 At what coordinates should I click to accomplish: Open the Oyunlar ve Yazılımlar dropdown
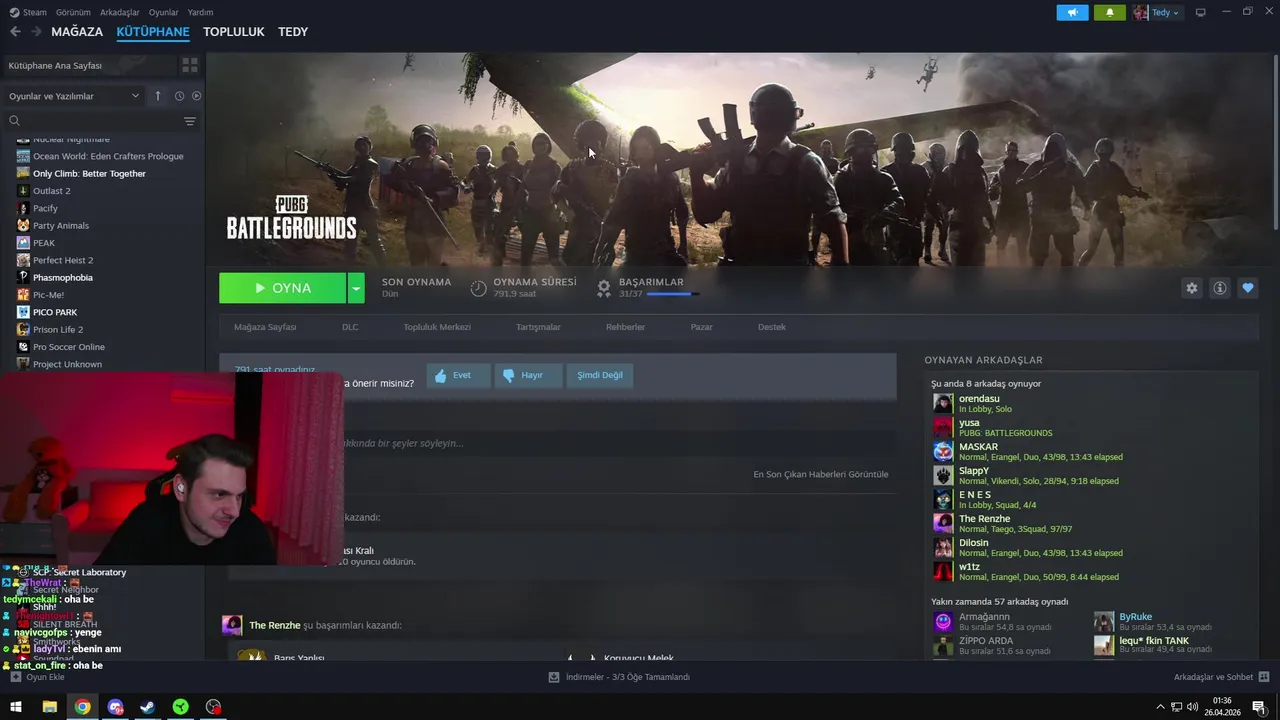click(74, 96)
